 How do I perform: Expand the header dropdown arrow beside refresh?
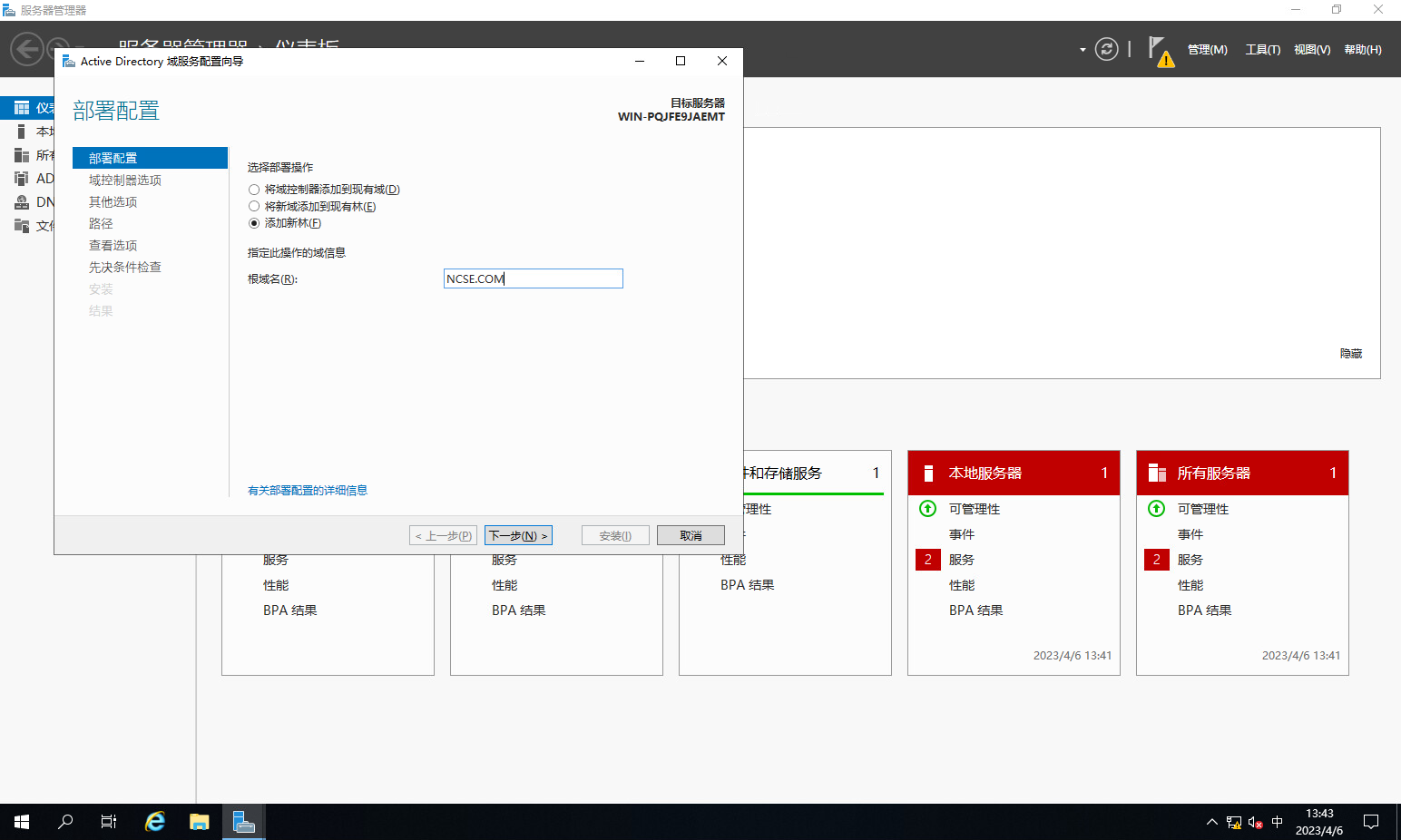(x=1083, y=50)
